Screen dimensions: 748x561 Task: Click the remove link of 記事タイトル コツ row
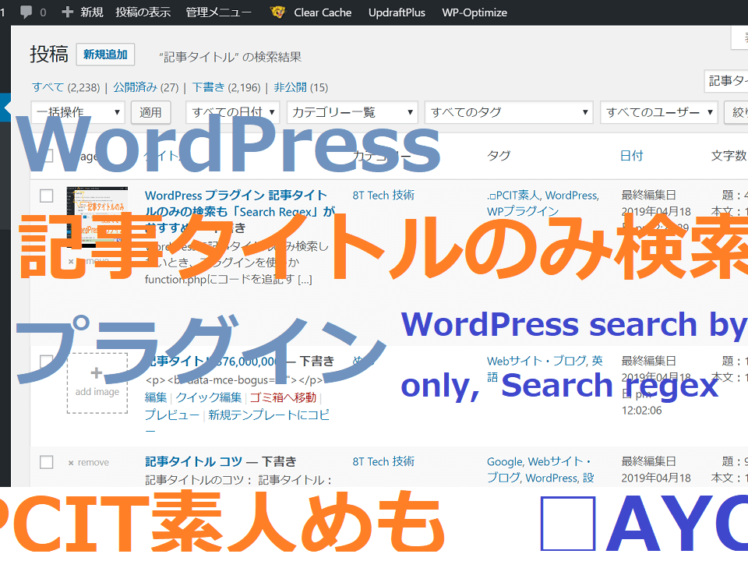click(x=89, y=462)
